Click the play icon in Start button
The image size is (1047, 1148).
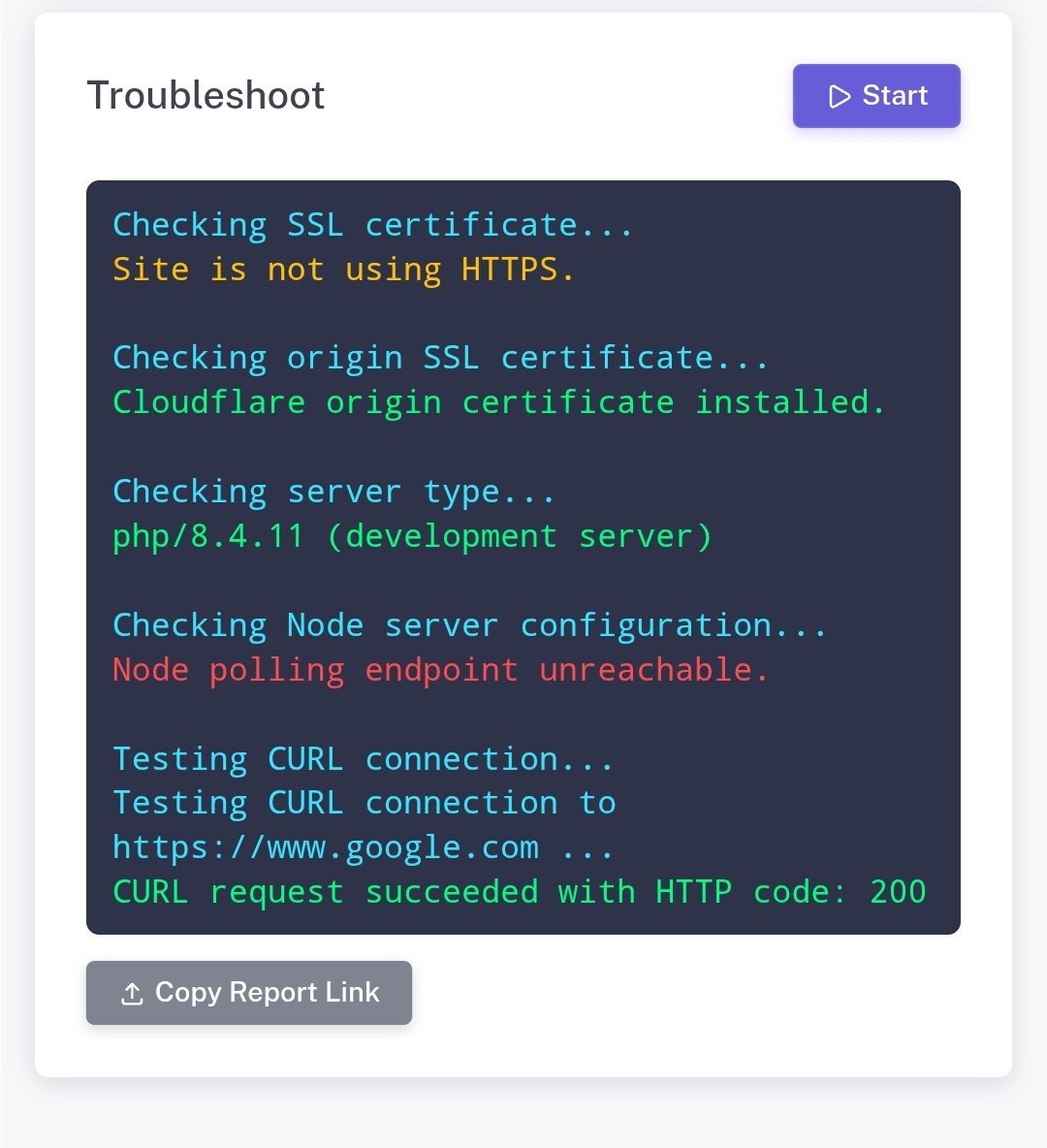tap(840, 97)
